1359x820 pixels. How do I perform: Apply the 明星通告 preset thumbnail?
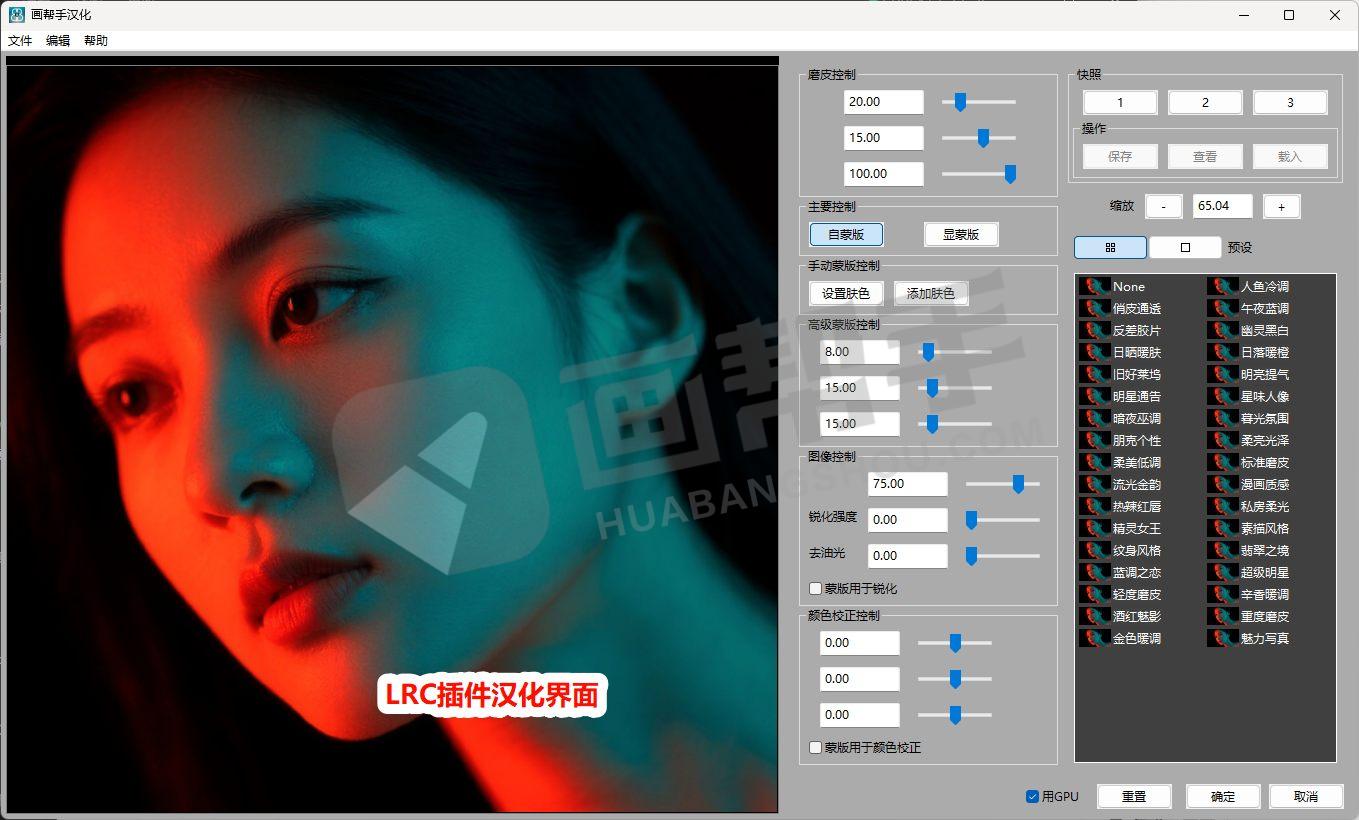pos(1096,396)
